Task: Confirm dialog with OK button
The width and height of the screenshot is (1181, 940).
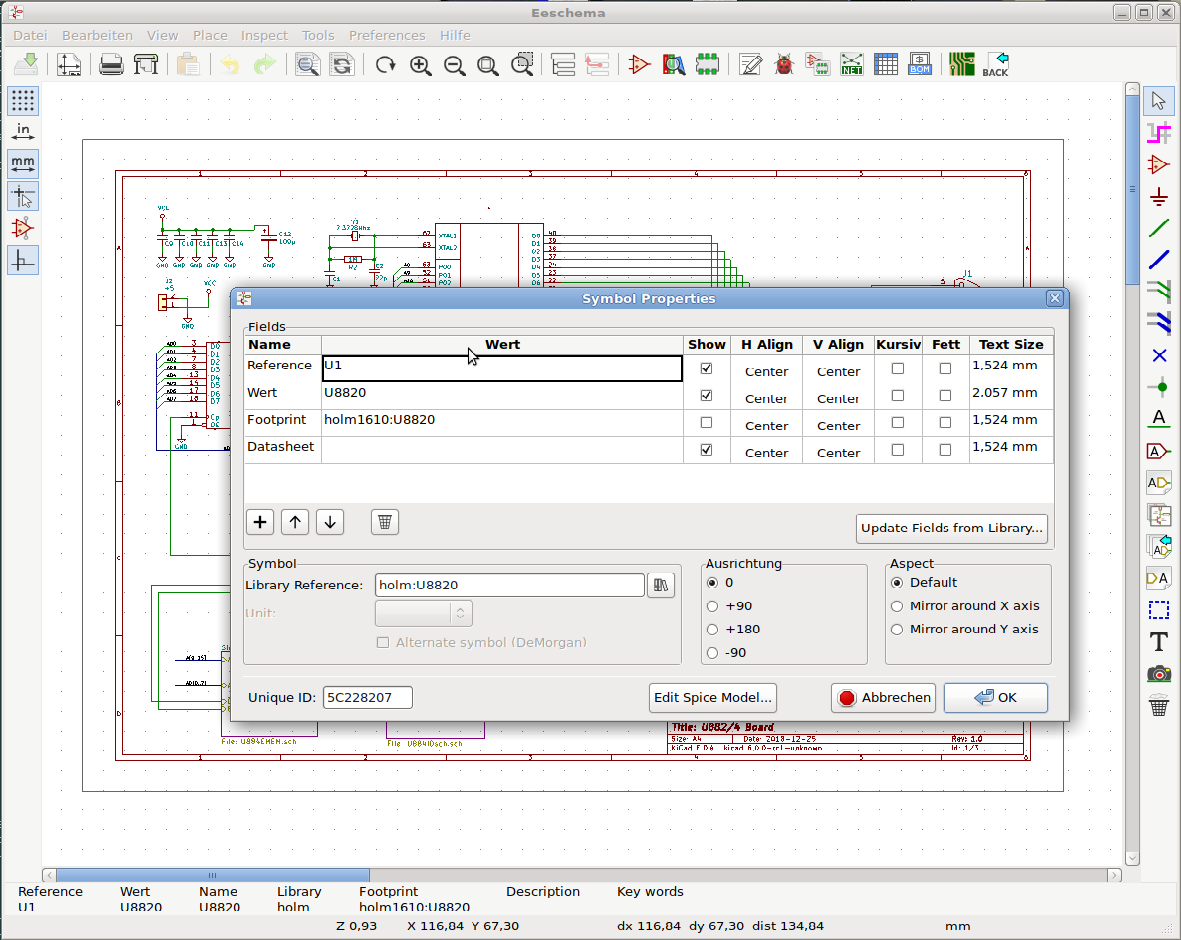Action: pos(996,697)
